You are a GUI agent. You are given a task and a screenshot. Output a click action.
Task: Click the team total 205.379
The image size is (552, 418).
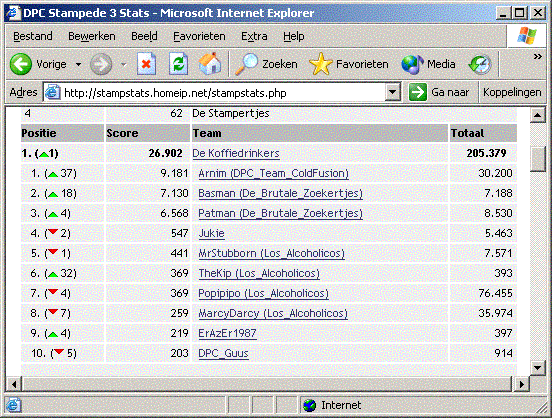pos(487,153)
